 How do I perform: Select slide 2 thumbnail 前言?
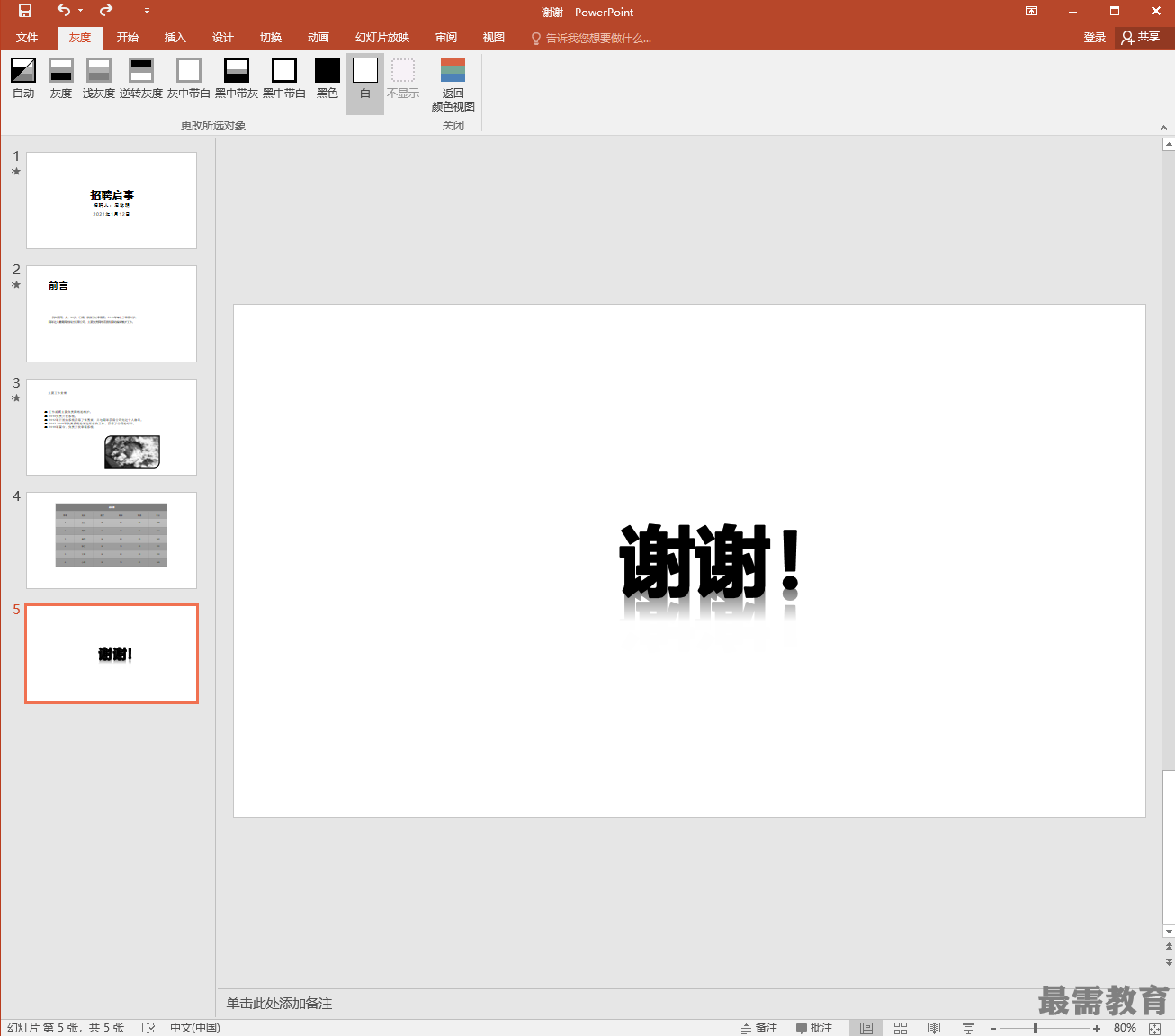[112, 314]
